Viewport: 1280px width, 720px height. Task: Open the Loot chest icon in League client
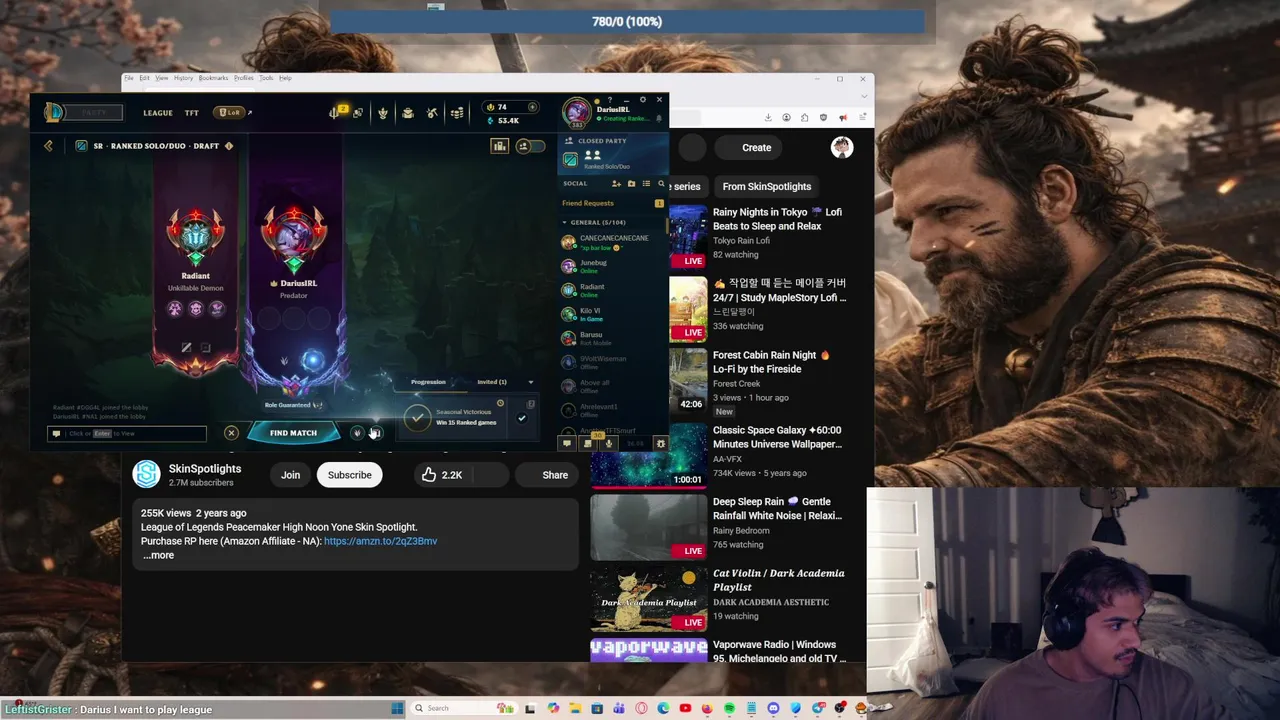408,113
